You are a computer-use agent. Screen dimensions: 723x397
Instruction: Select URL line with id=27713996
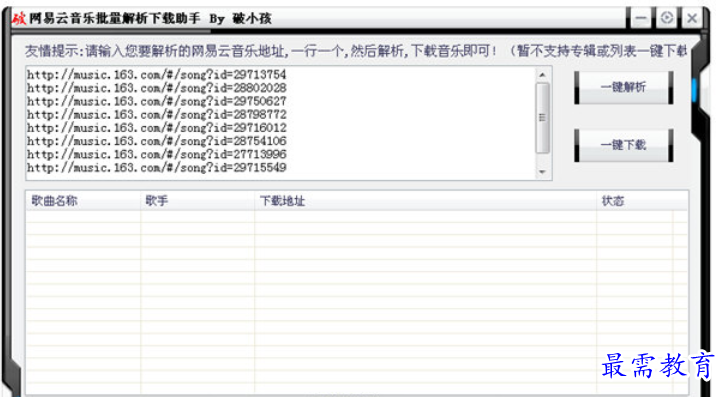tap(157, 154)
